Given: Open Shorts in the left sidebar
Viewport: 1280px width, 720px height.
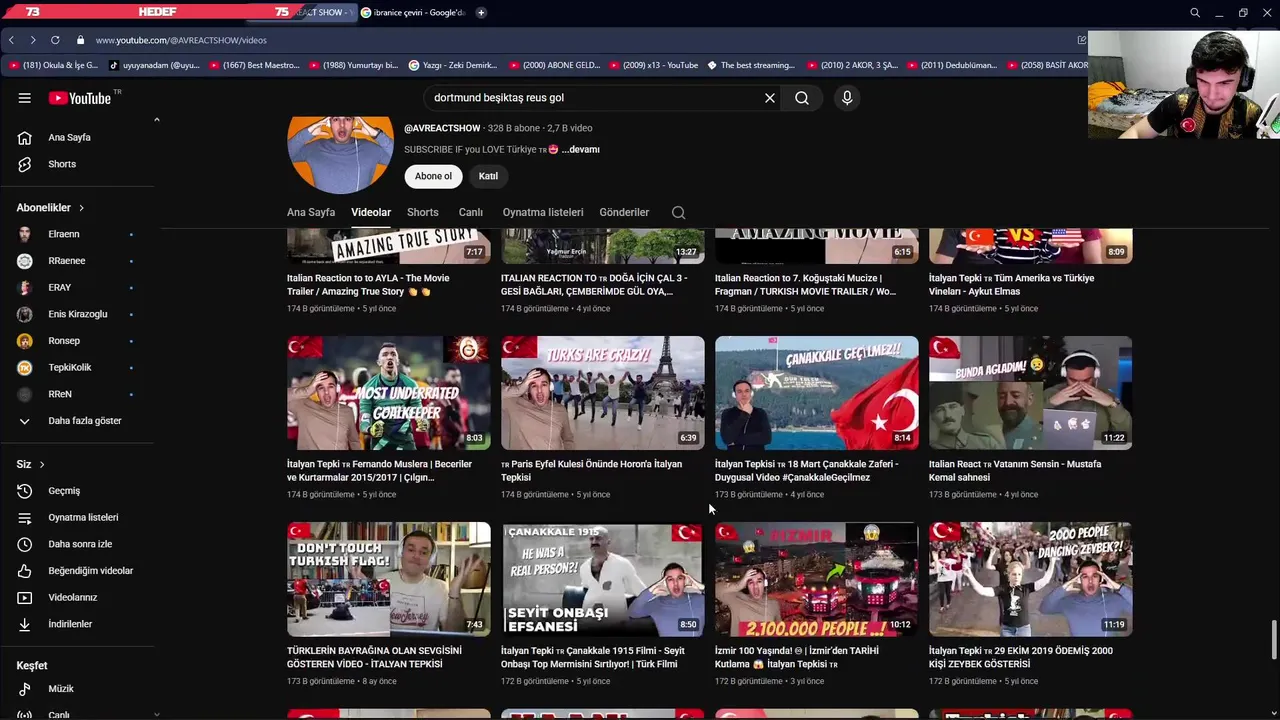Looking at the screenshot, I should point(62,164).
